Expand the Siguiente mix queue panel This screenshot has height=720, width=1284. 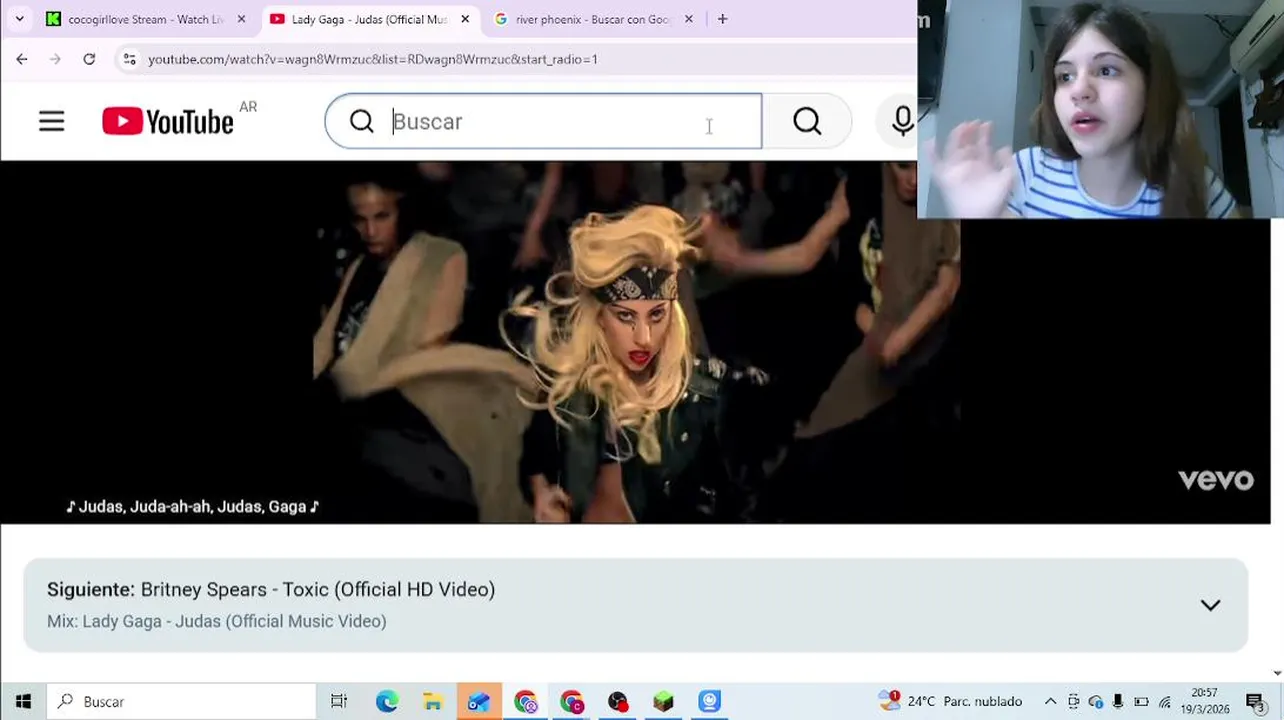[x=1210, y=605]
